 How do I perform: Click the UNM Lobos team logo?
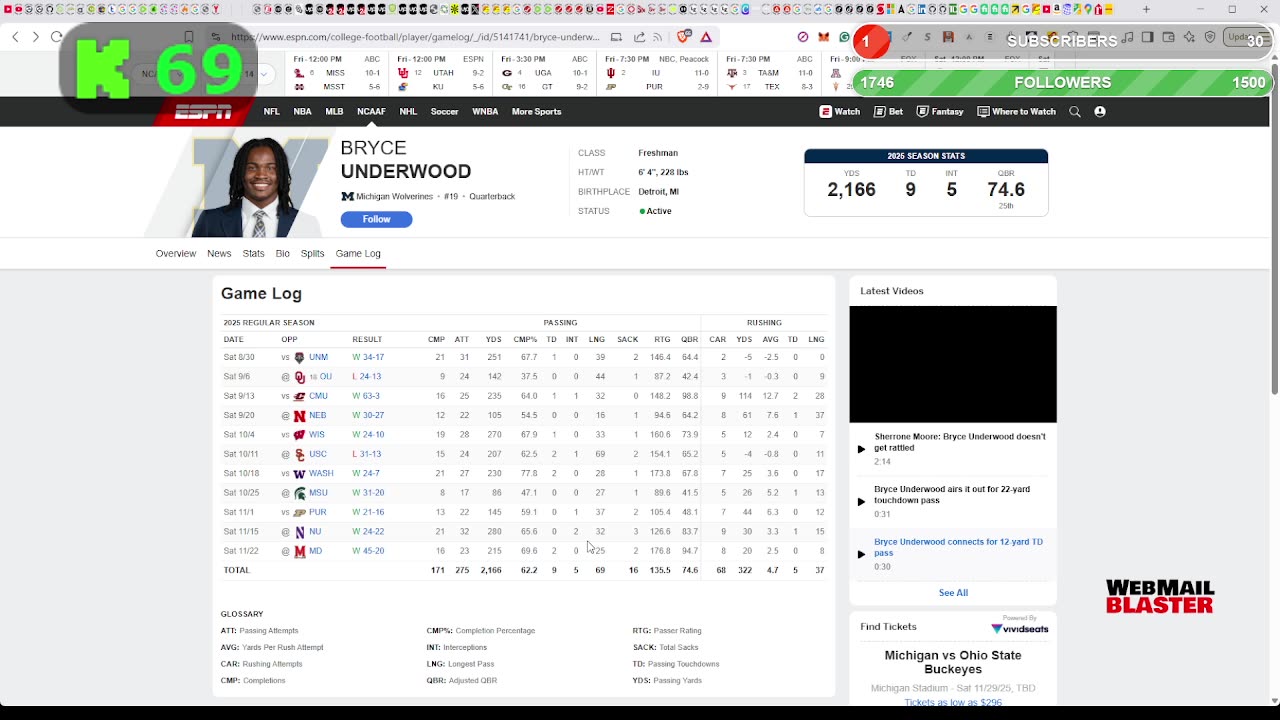pos(299,357)
